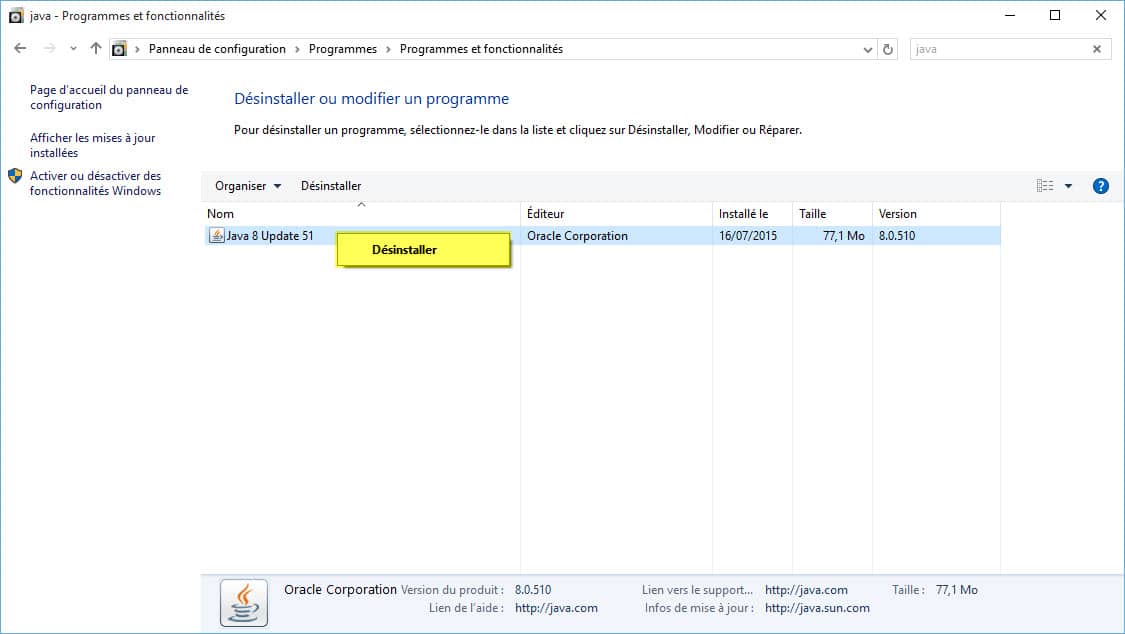Open the Organiser menu
This screenshot has width=1125, height=634.
tap(248, 186)
